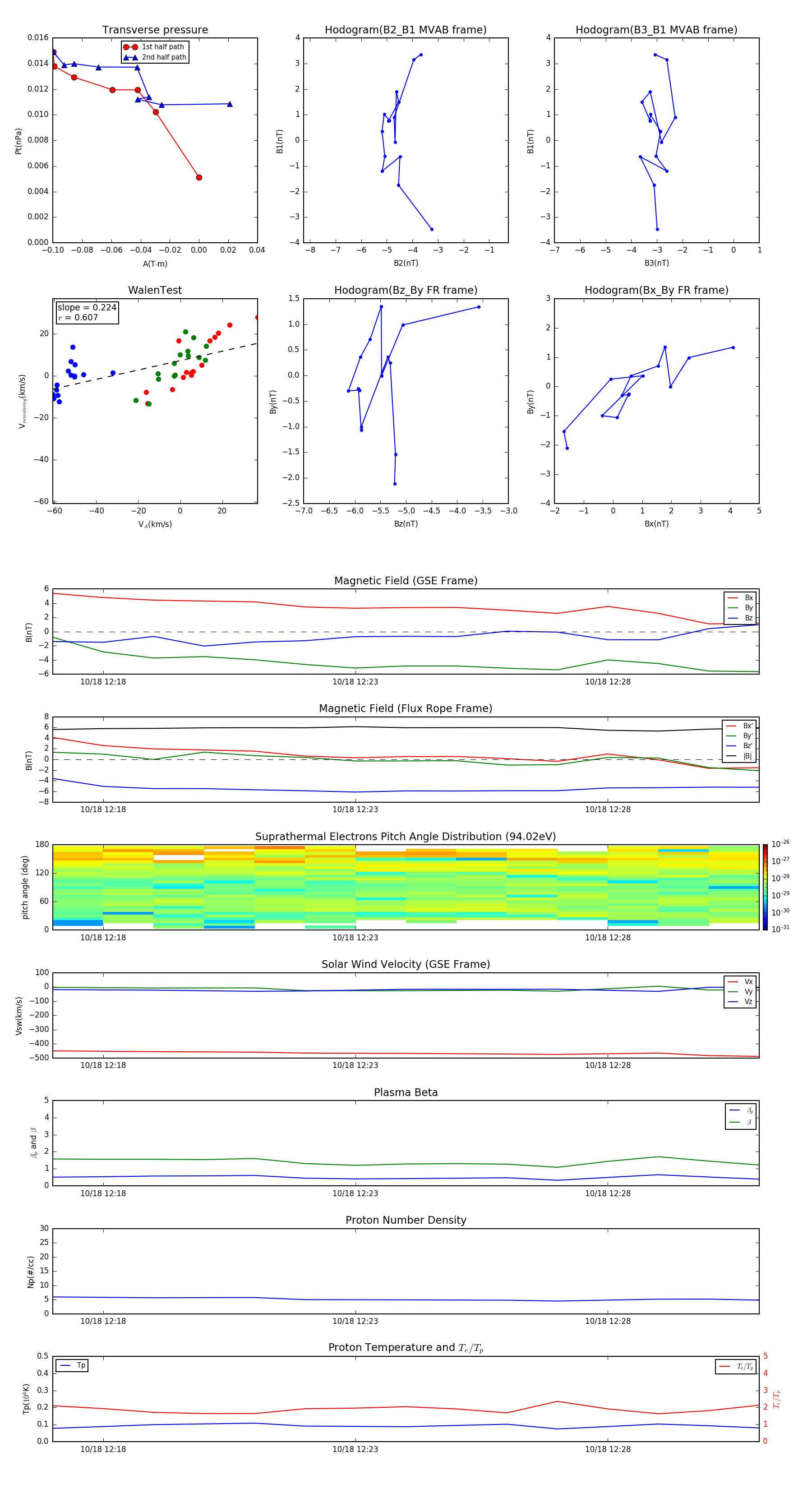Select '|B|' in the Flux Rope legend
The height and width of the screenshot is (1489, 812).
[x=740, y=756]
